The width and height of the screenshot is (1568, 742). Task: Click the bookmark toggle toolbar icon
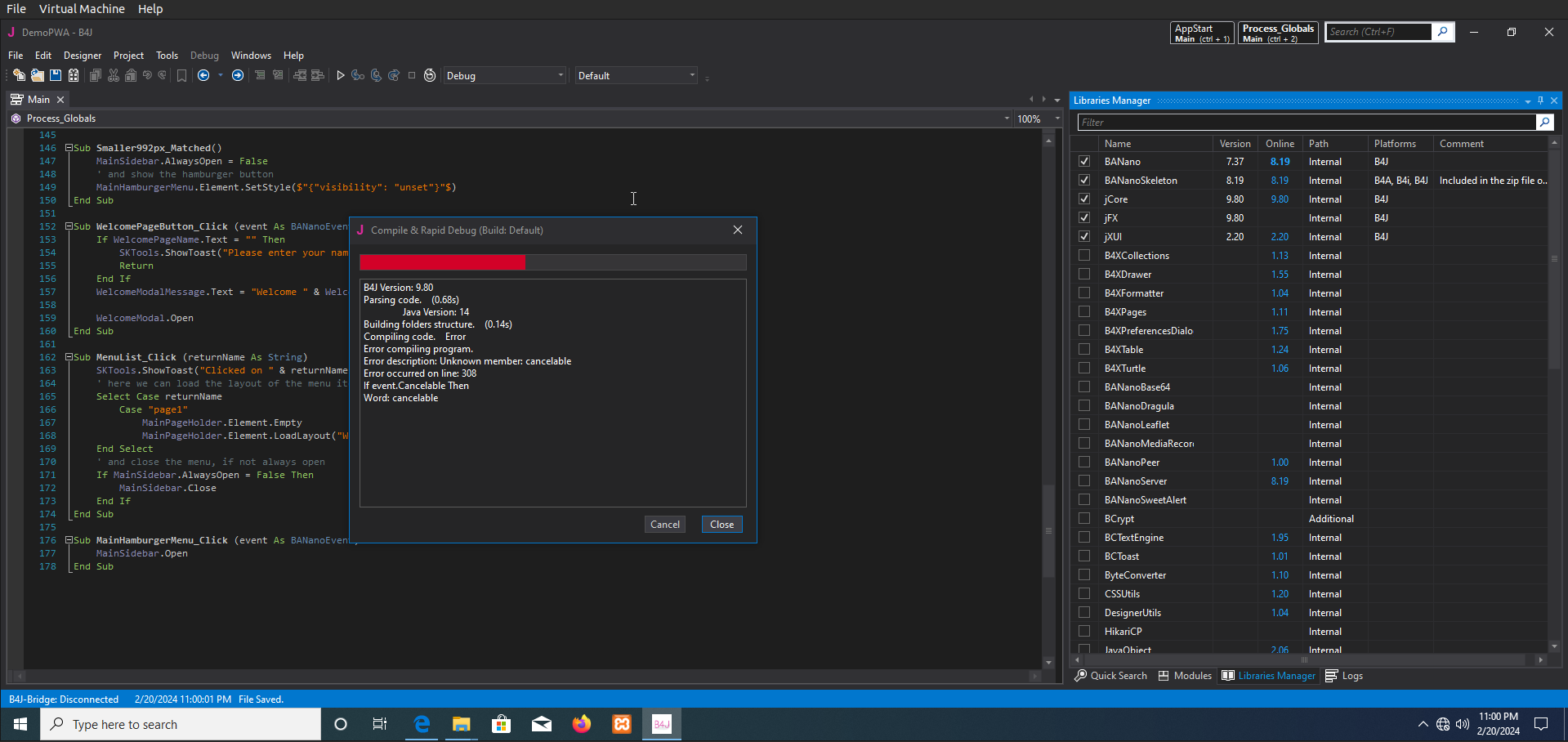181,75
